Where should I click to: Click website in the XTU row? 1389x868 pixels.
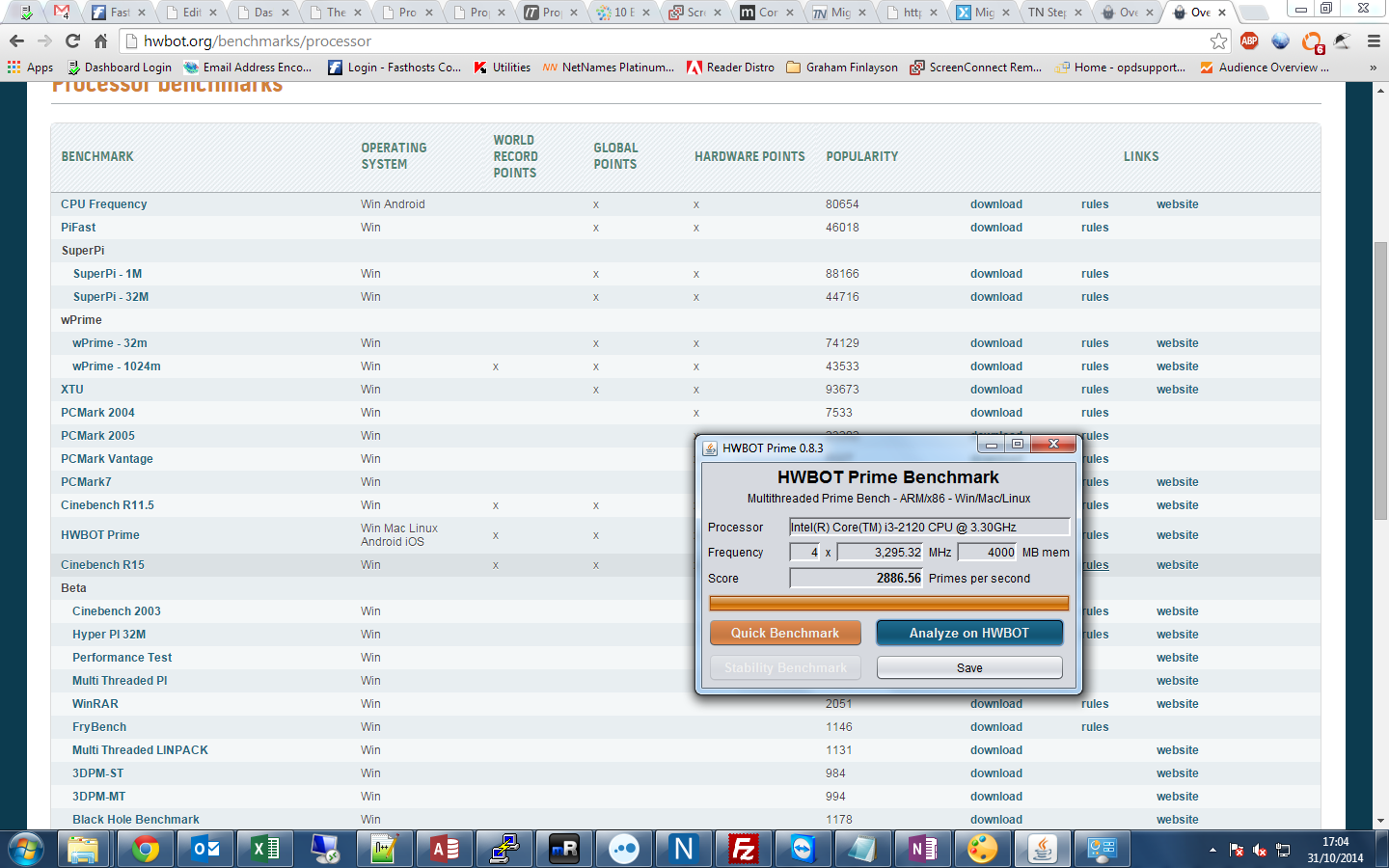point(1178,390)
